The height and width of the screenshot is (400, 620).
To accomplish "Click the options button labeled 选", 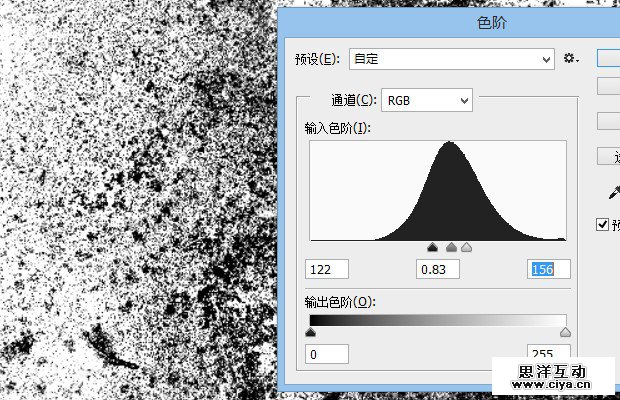I will pyautogui.click(x=609, y=156).
